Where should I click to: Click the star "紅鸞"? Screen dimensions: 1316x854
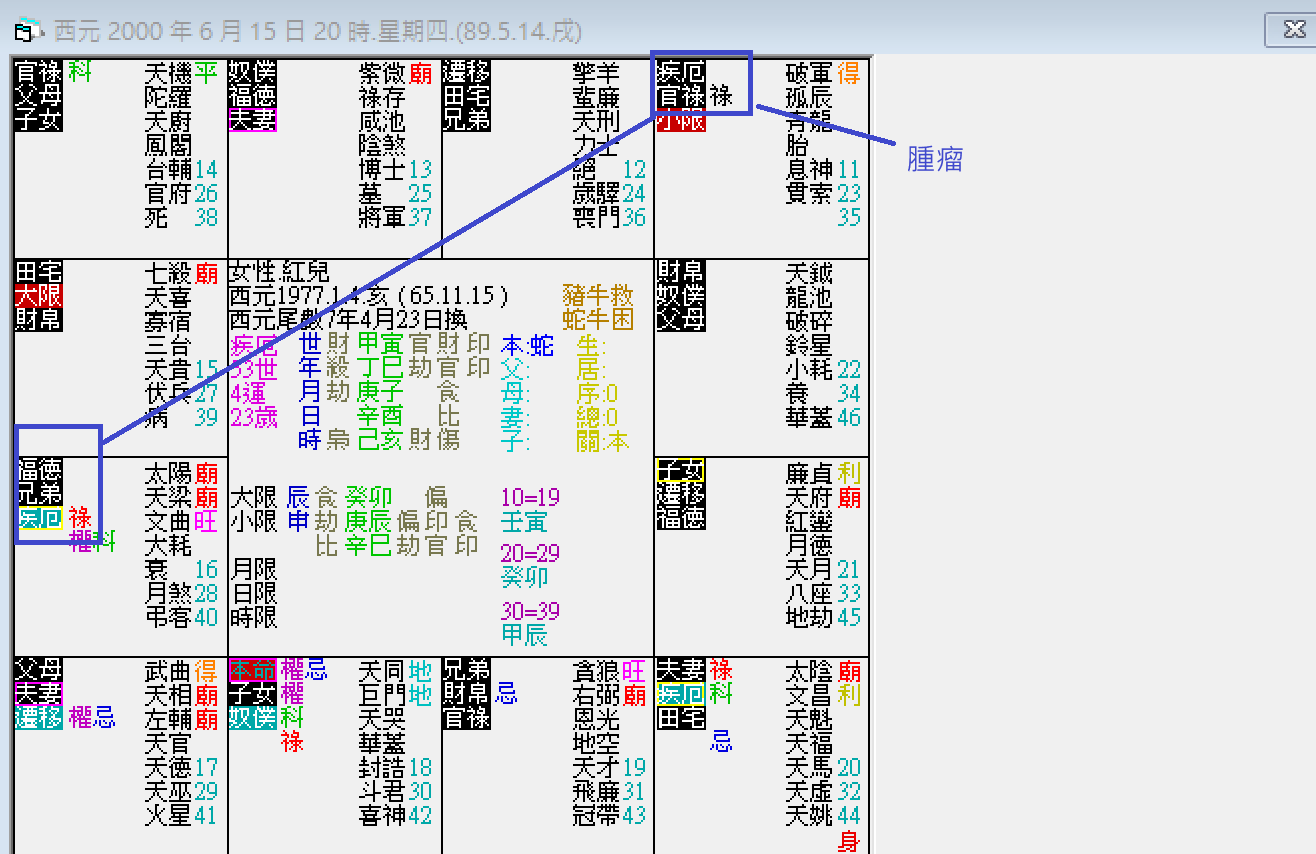click(810, 521)
